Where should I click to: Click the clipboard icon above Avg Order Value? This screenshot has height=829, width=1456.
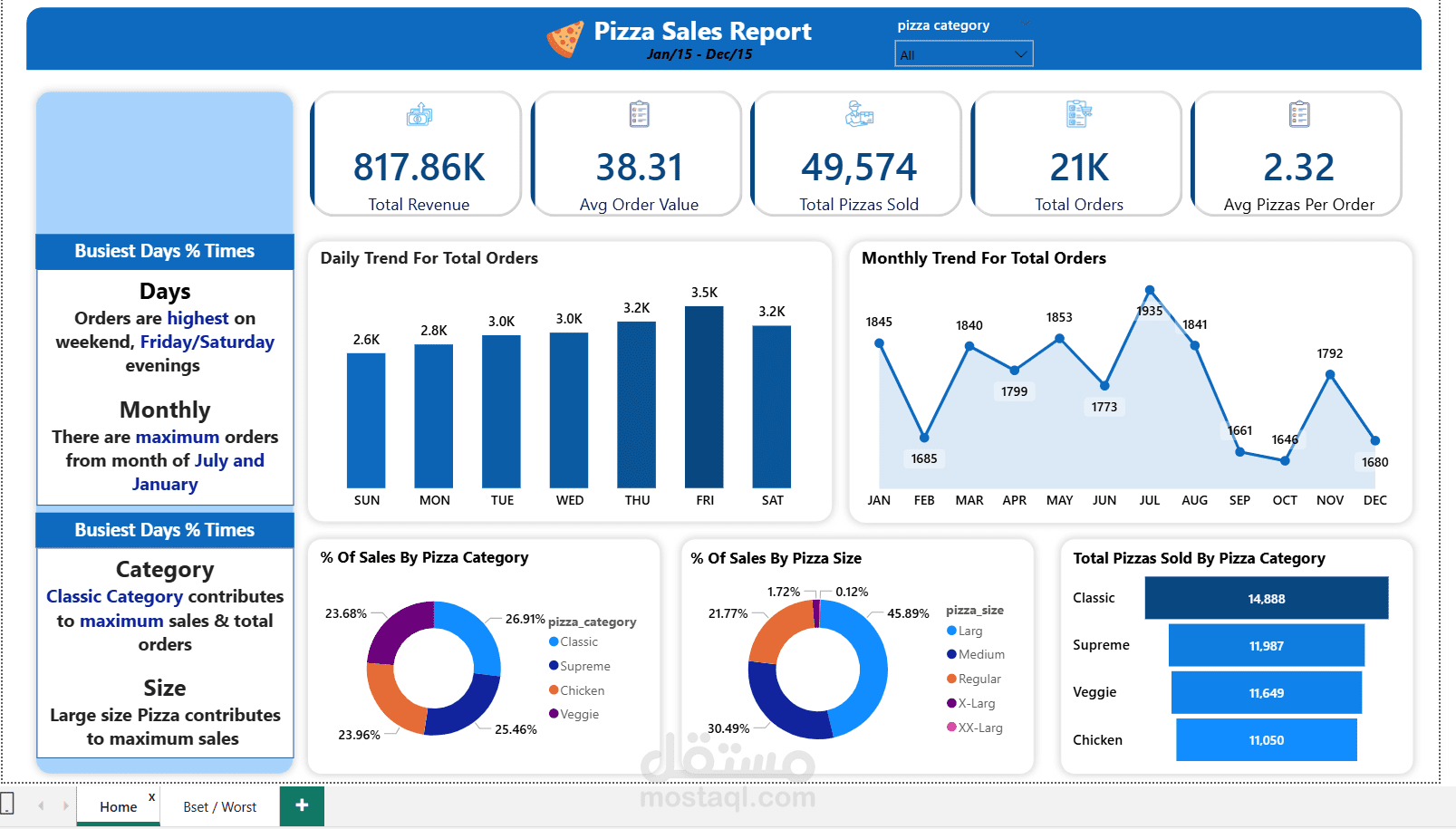638,114
